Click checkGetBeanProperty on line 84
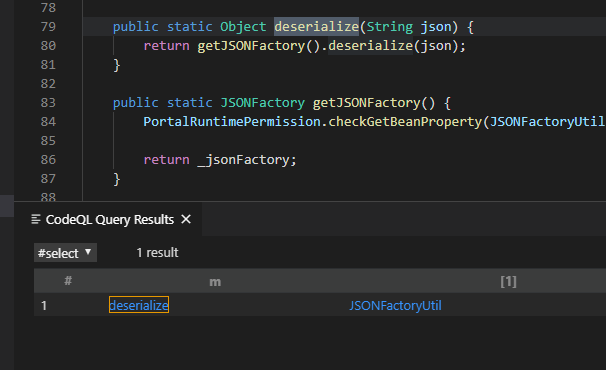The height and width of the screenshot is (370, 606). pyautogui.click(x=405, y=122)
